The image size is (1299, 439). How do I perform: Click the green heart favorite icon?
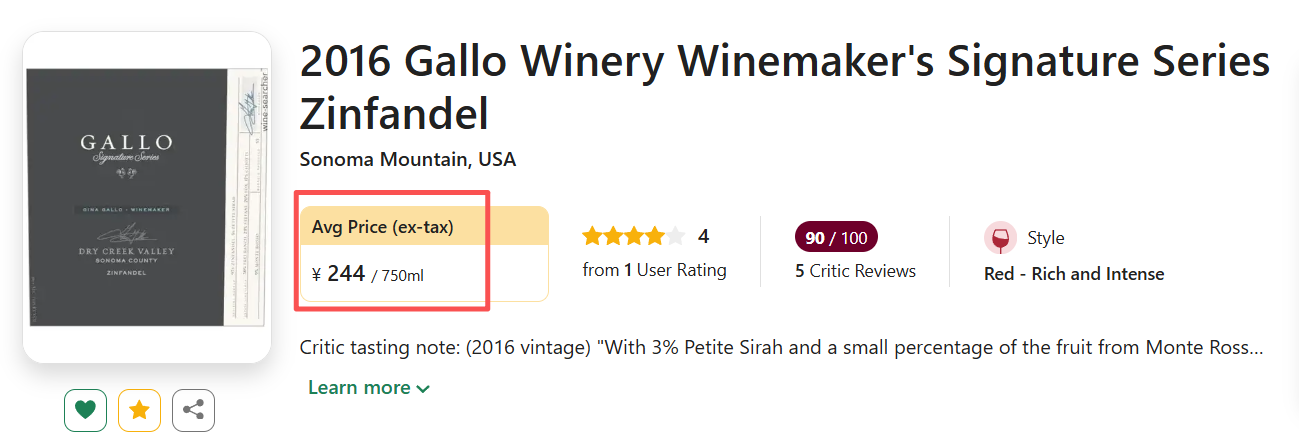click(86, 410)
